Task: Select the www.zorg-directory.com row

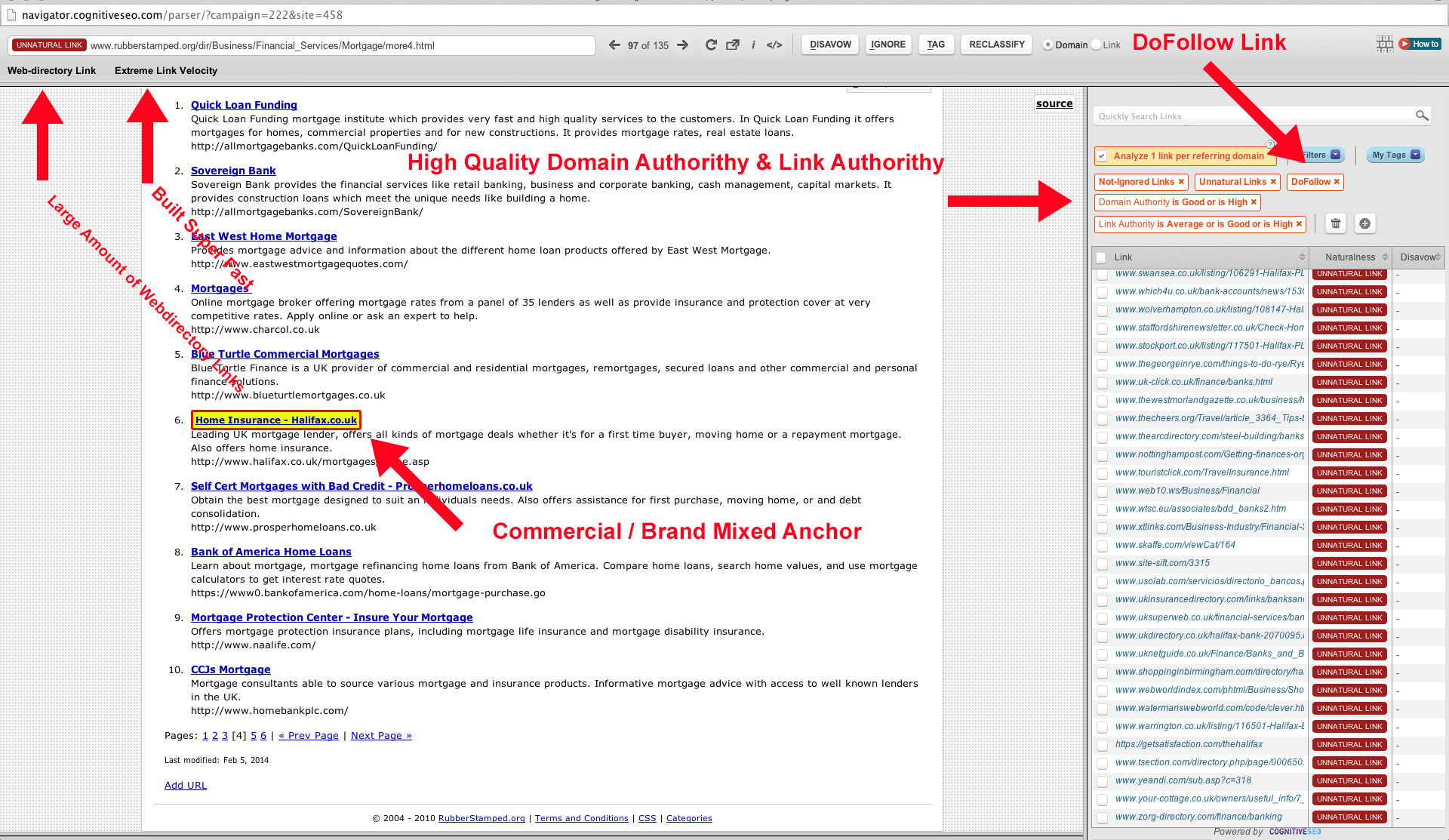Action: click(1198, 817)
